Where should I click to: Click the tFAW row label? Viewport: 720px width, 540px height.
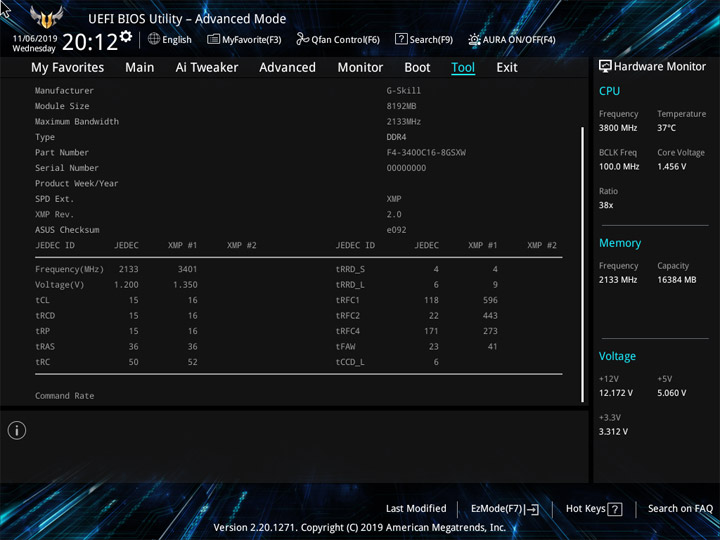(346, 346)
